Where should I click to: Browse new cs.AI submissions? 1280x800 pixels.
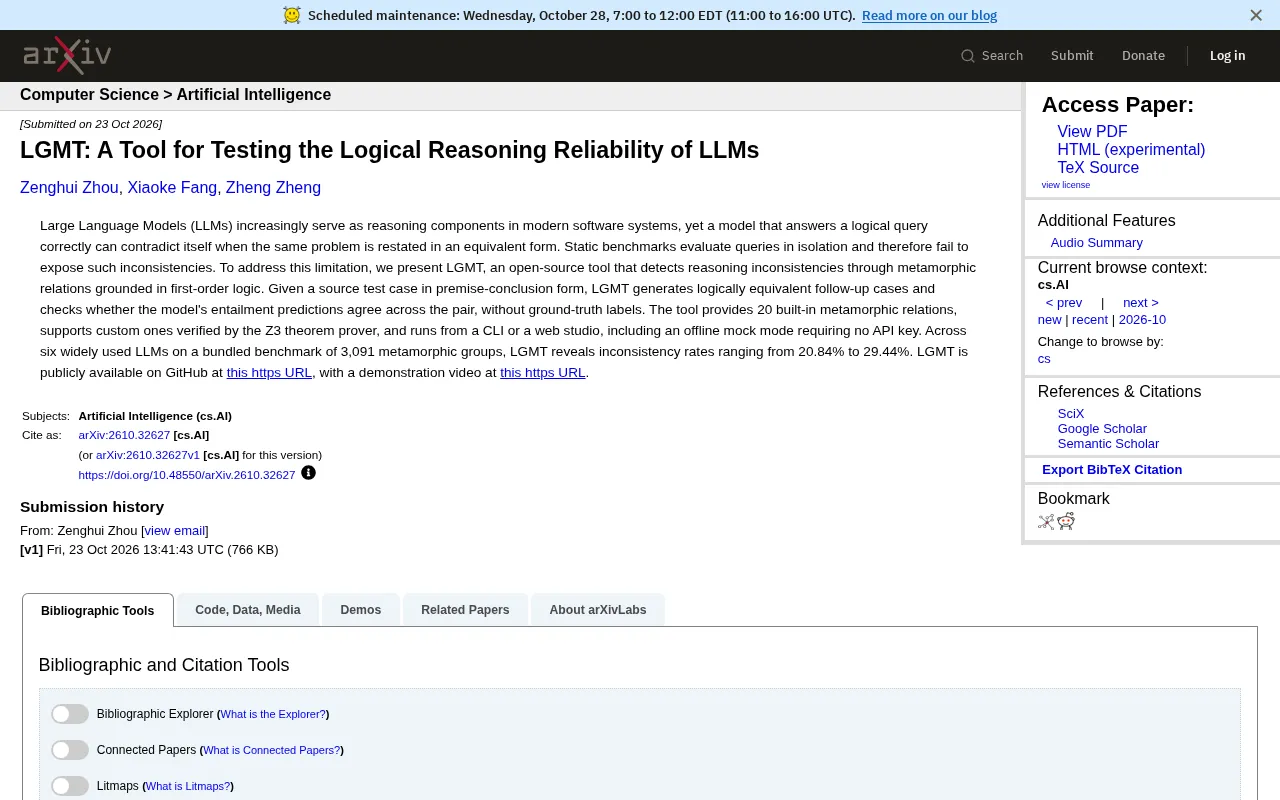click(1049, 320)
